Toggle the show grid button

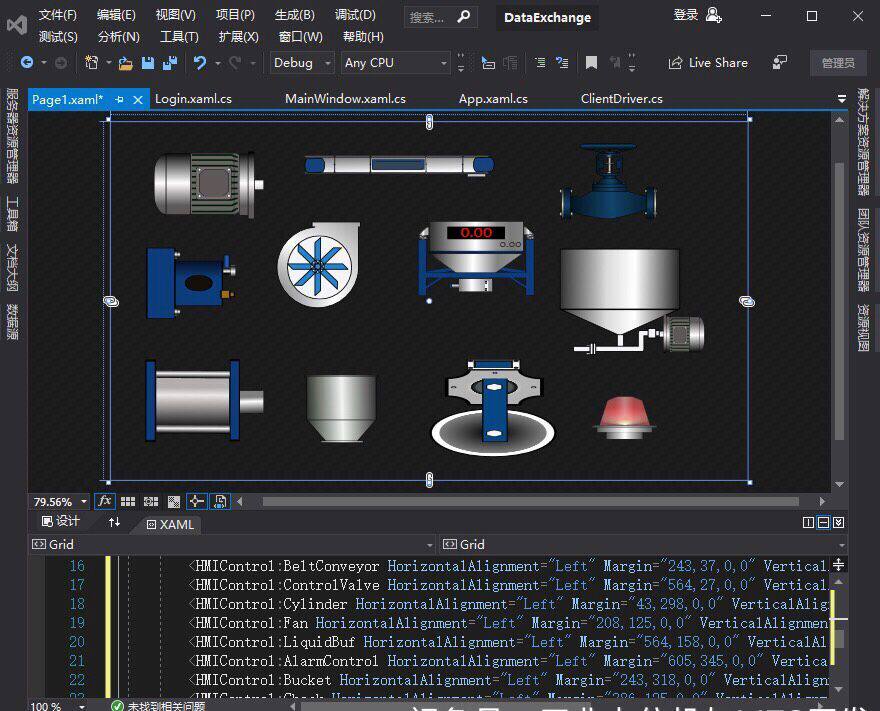coord(130,501)
